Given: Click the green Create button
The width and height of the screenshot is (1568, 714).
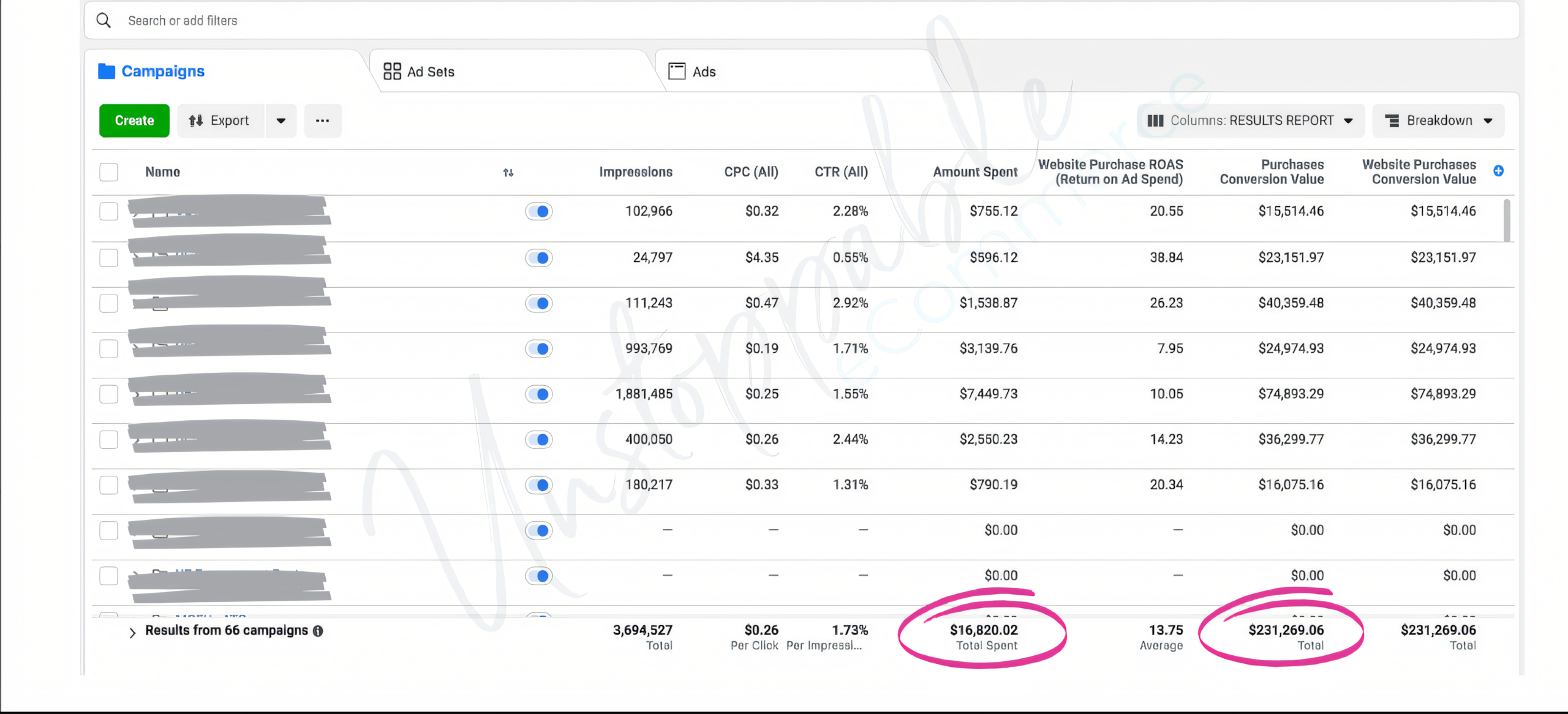Looking at the screenshot, I should (x=134, y=121).
